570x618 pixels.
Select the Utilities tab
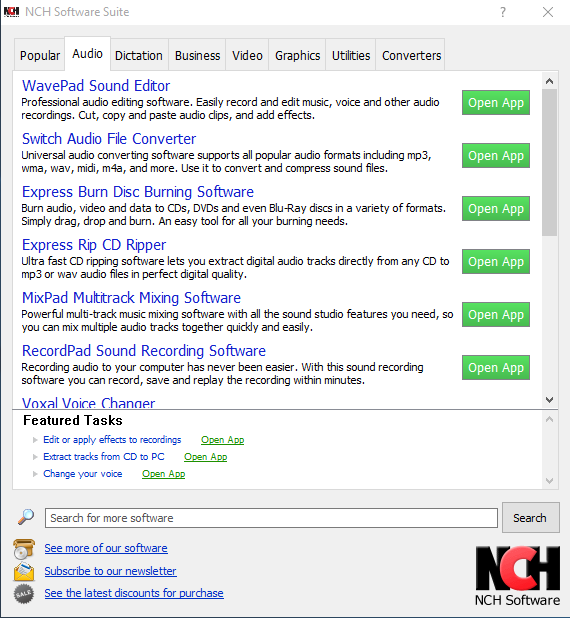[351, 55]
